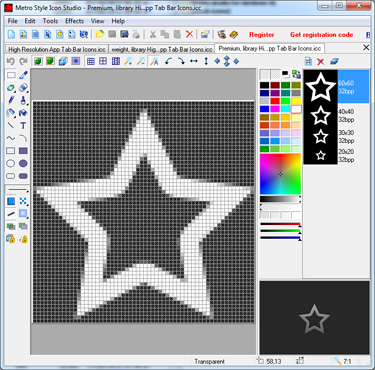
Task: Open the Help menu
Action: click(x=118, y=21)
